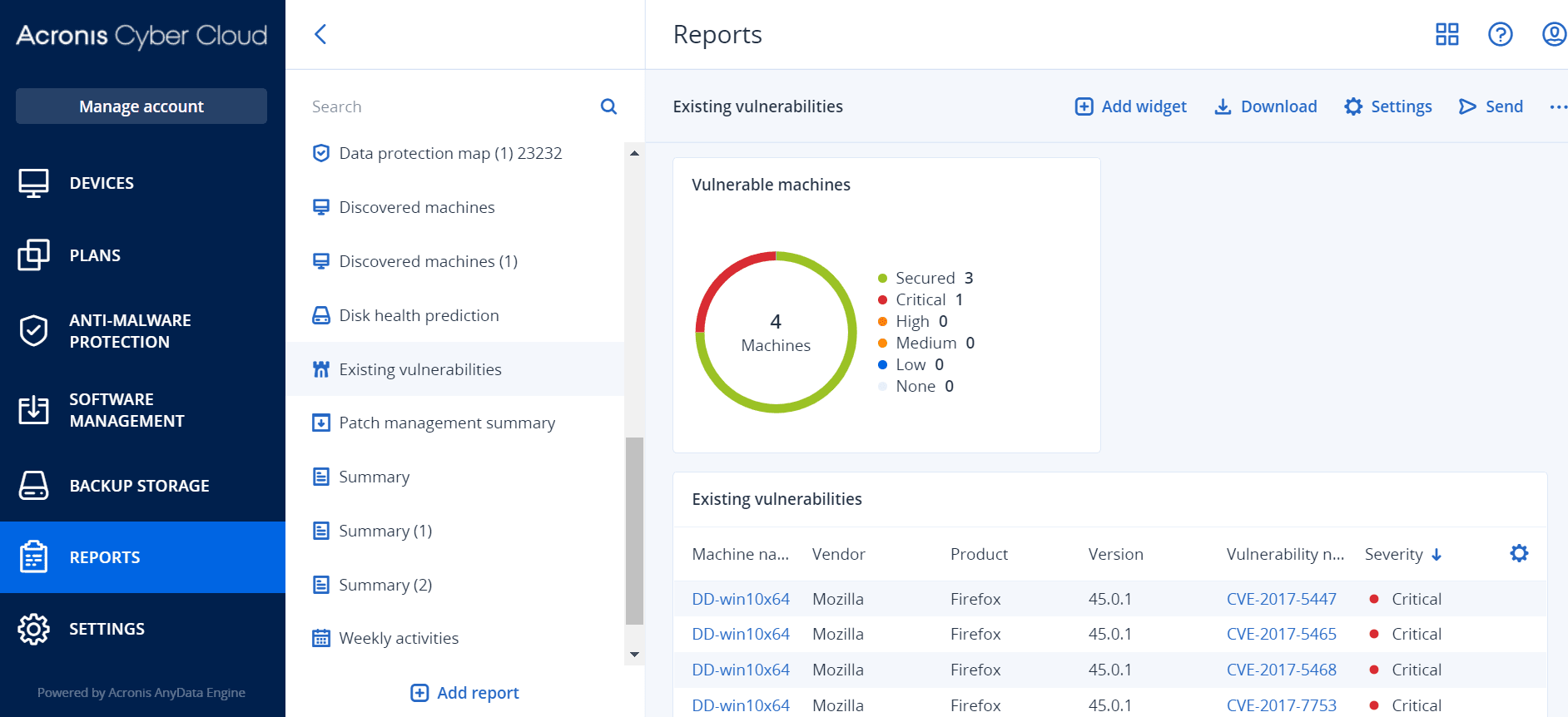Click the report list scroll down arrow
The image size is (1568, 717).
634,655
